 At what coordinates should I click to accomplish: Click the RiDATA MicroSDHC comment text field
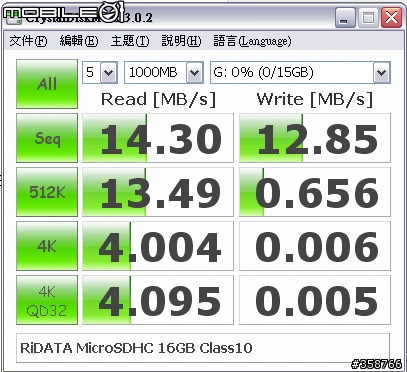[203, 348]
